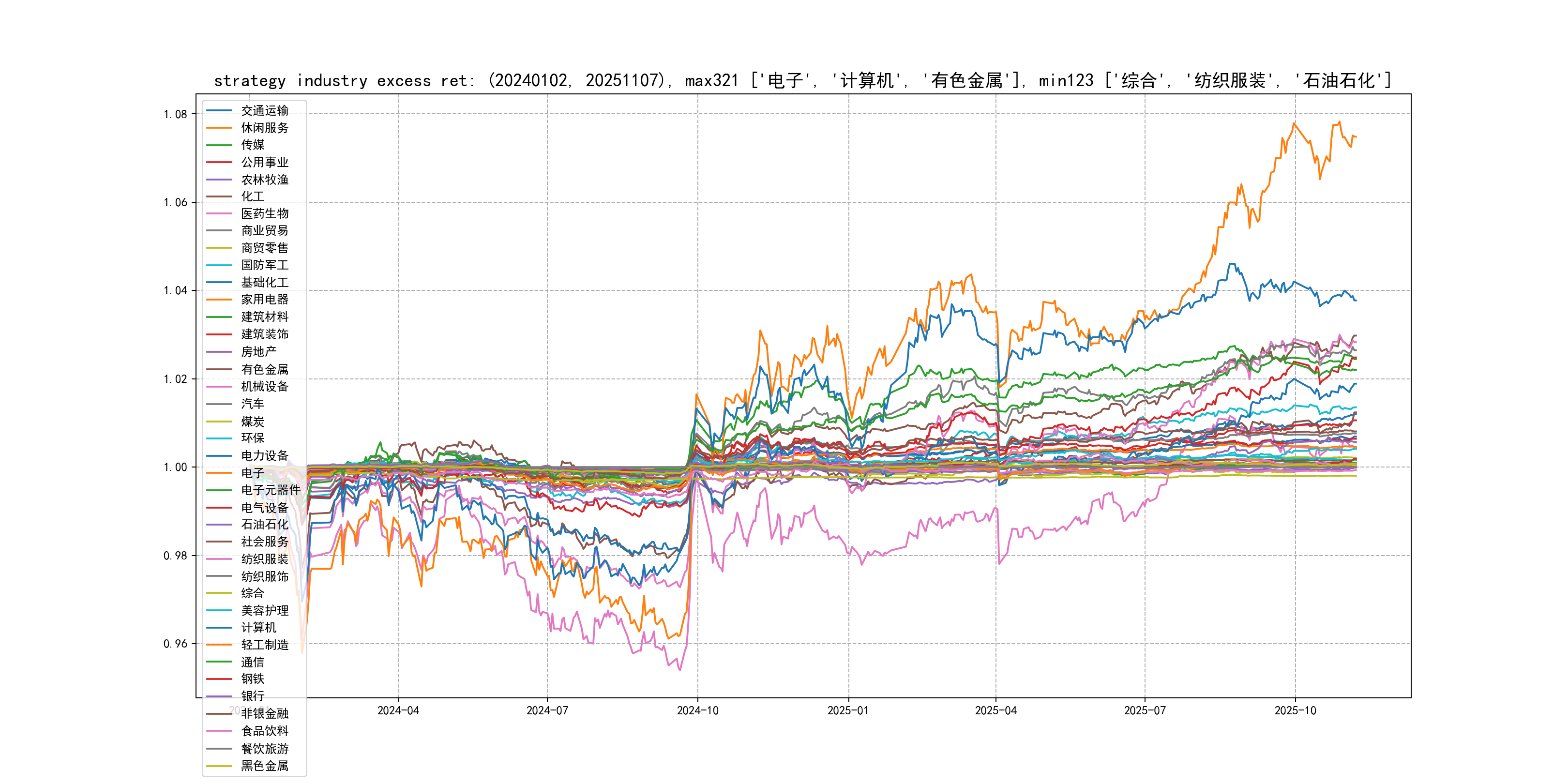Click the 石油石化 legend entry
The width and height of the screenshot is (1568, 784).
click(264, 524)
